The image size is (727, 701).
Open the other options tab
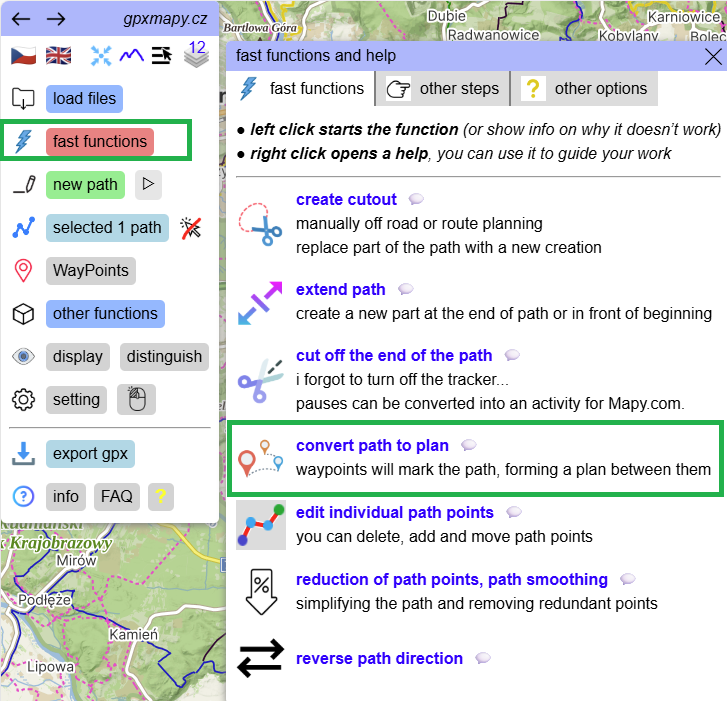pos(587,89)
